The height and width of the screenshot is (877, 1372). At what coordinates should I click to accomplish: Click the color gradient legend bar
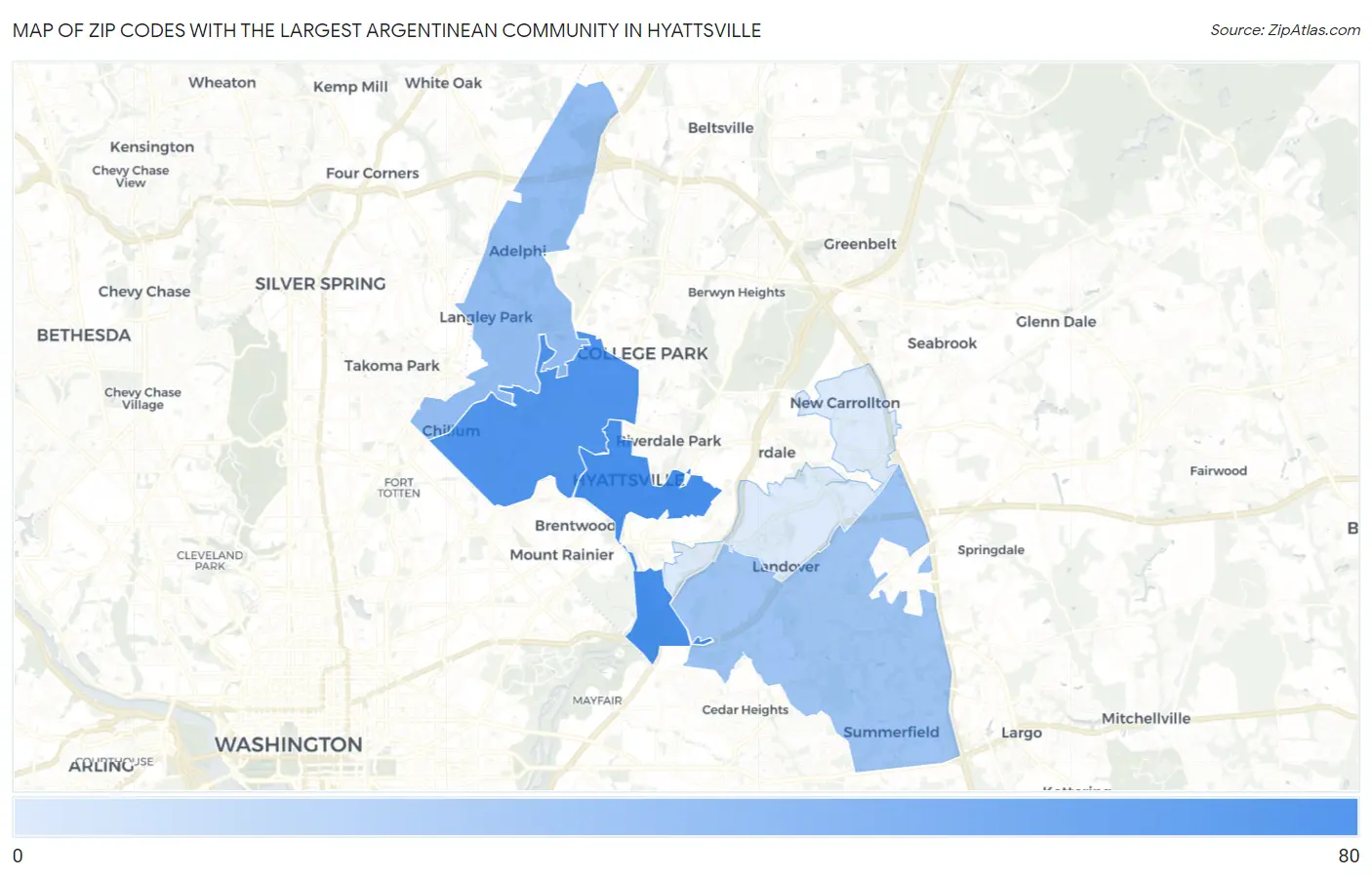[x=686, y=817]
